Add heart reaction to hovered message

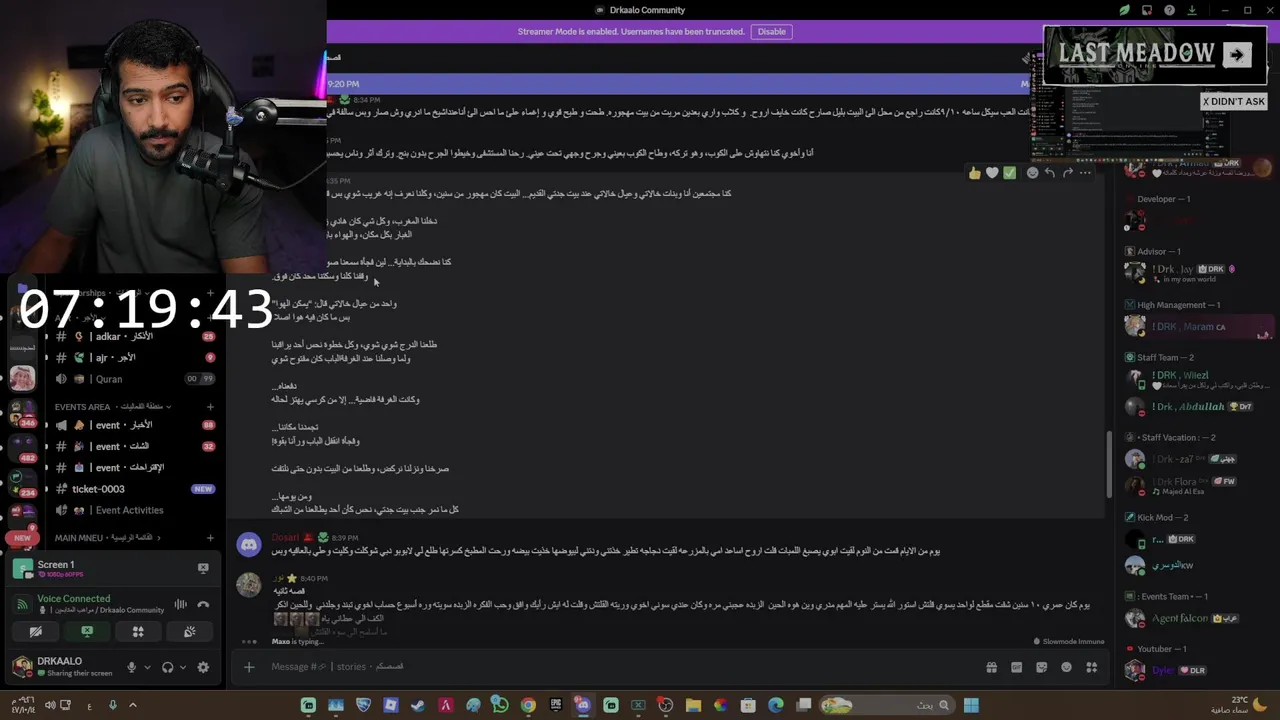click(x=992, y=173)
